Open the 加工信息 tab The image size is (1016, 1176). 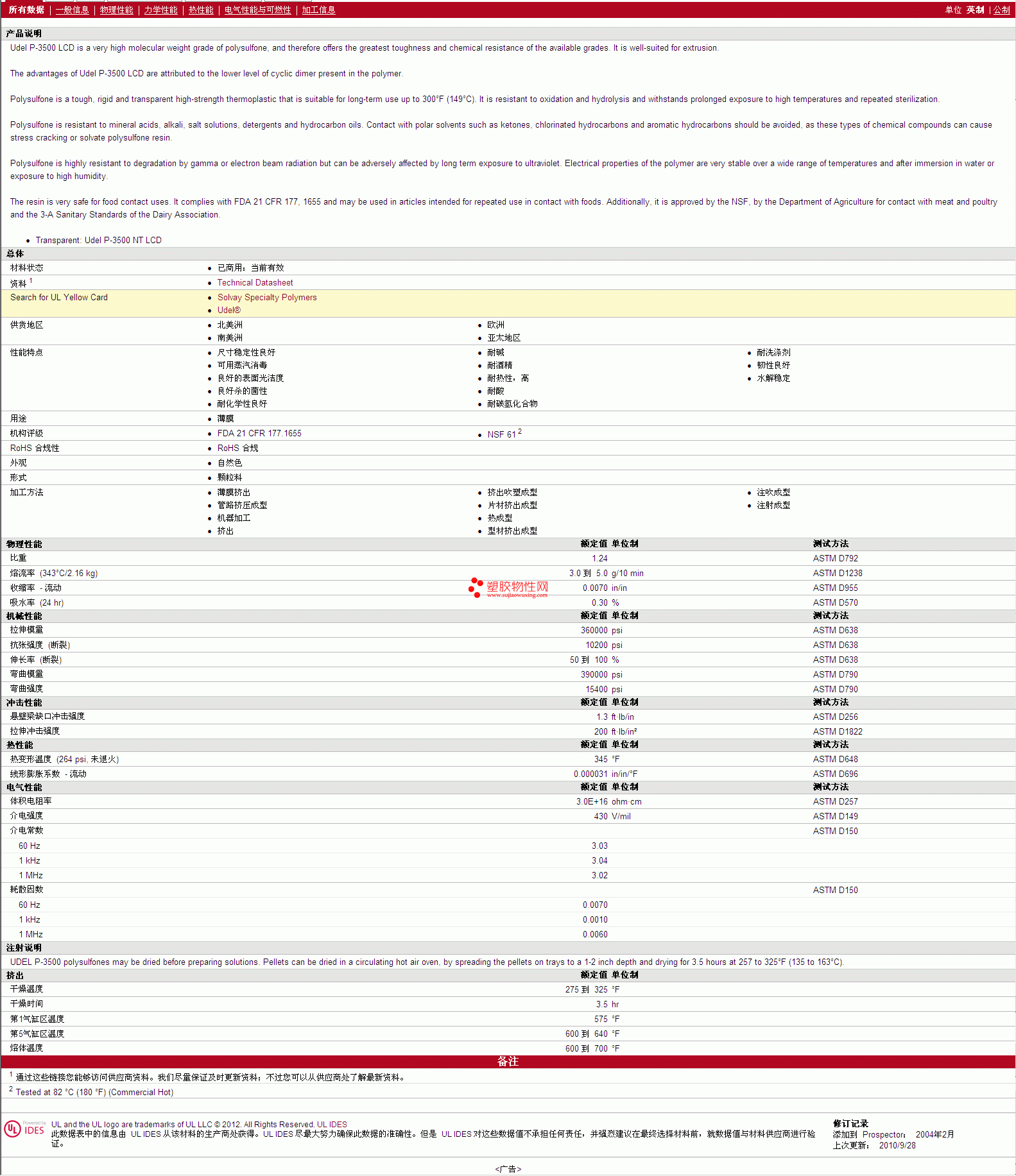pos(319,10)
